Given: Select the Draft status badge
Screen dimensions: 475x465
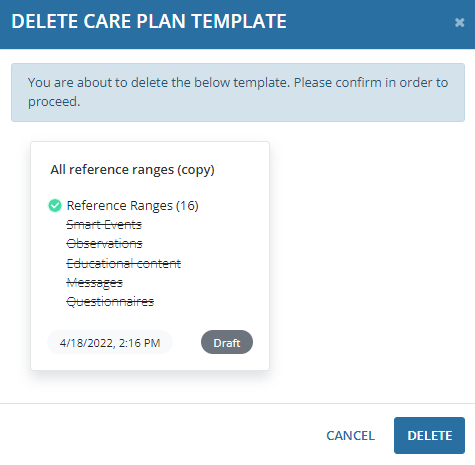Looking at the screenshot, I should click(227, 342).
